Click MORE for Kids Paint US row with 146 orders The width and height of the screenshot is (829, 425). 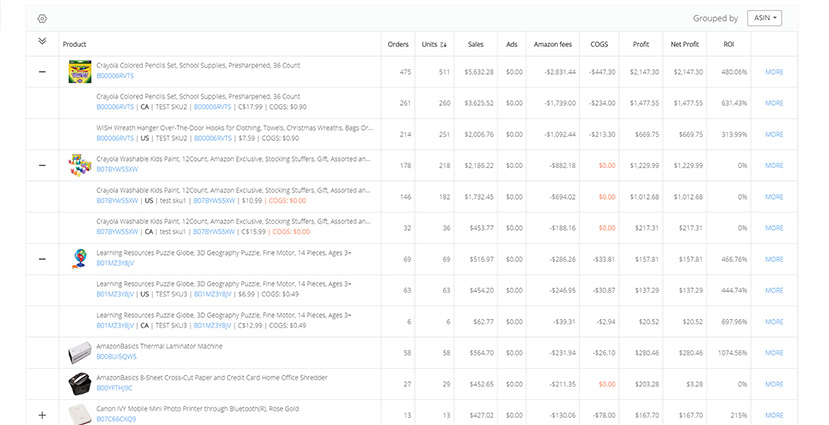pos(774,197)
